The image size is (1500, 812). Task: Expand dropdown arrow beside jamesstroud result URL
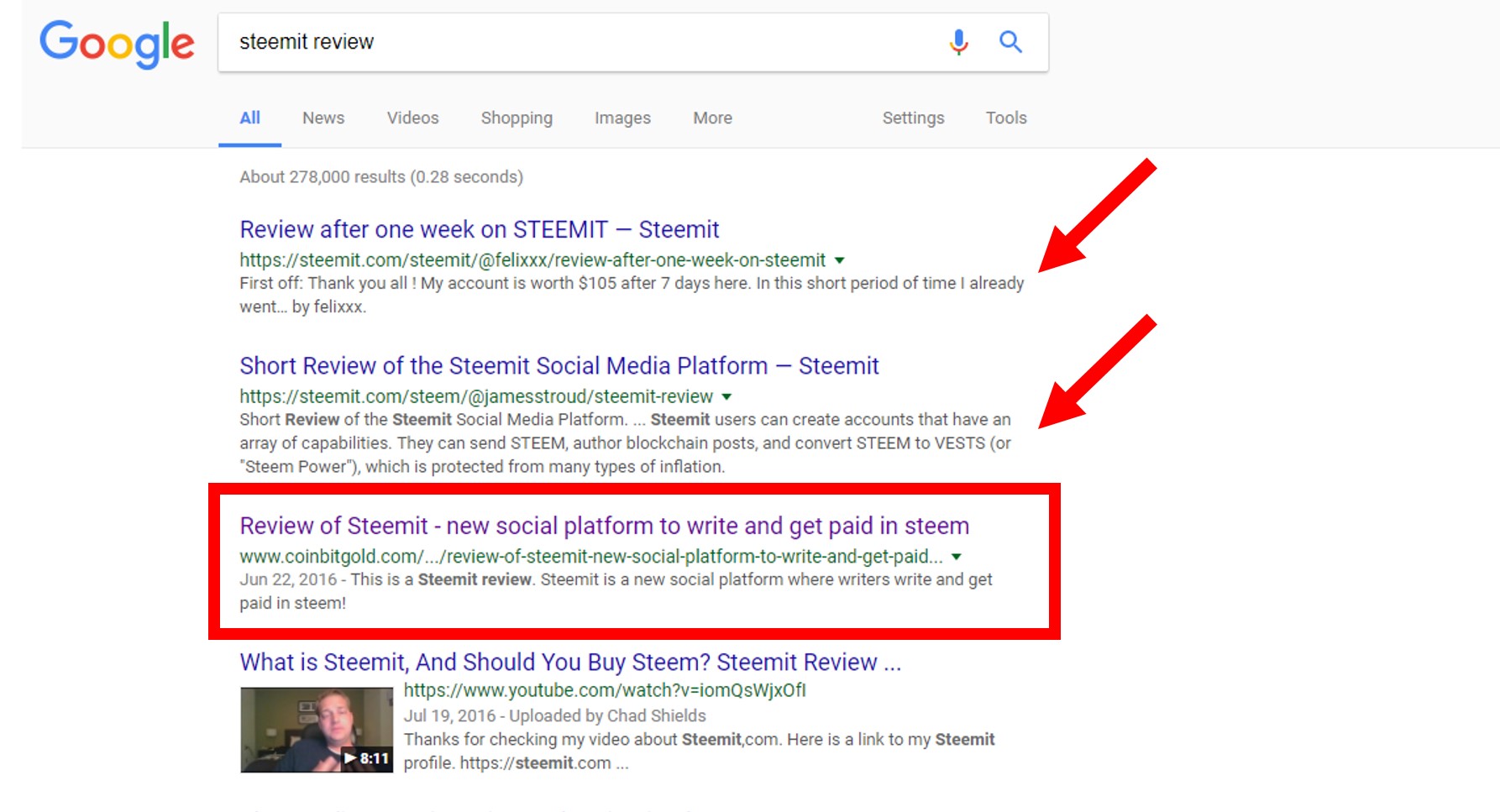pyautogui.click(x=726, y=396)
